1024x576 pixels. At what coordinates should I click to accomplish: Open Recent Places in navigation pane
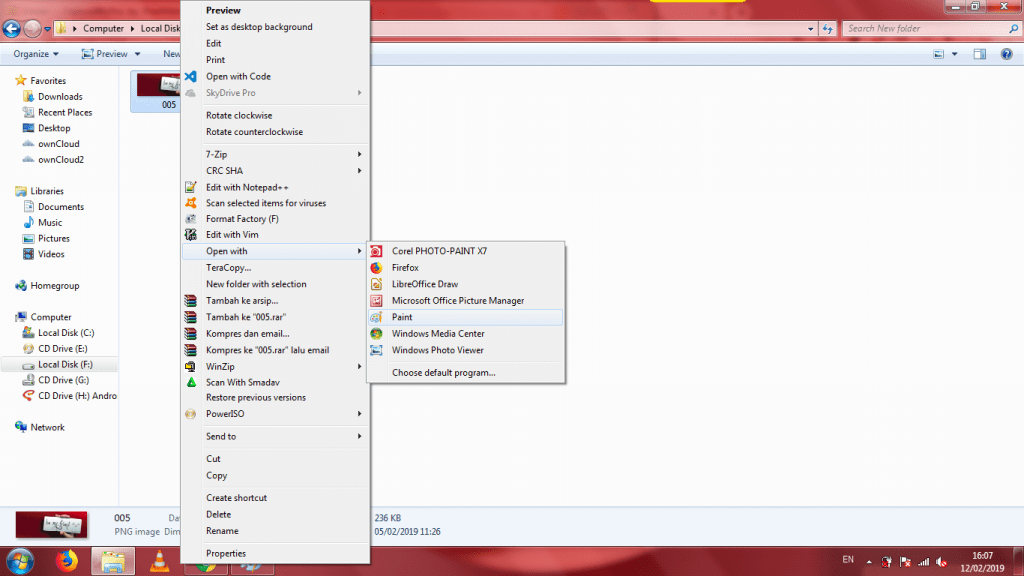(65, 112)
